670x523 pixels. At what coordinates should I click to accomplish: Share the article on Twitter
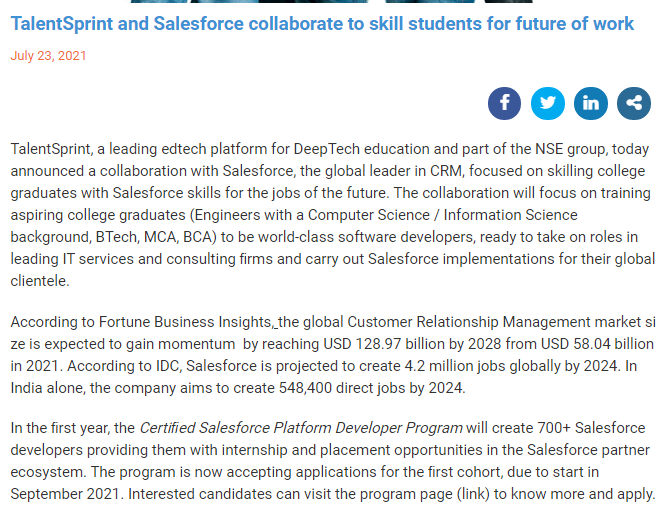[547, 103]
